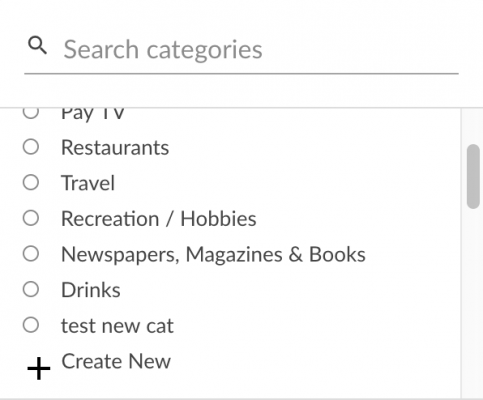Click the Travel category label
This screenshot has width=483, height=400.
pos(88,183)
